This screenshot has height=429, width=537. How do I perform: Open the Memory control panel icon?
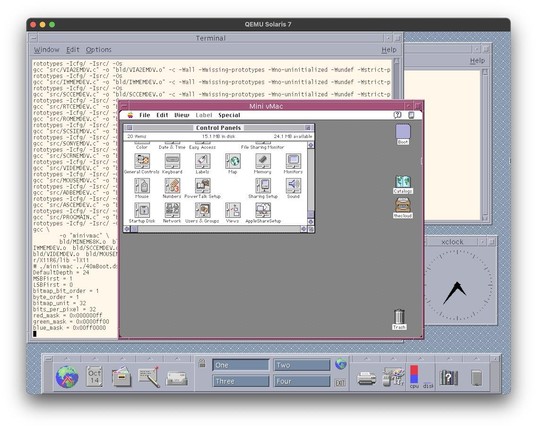click(x=263, y=161)
